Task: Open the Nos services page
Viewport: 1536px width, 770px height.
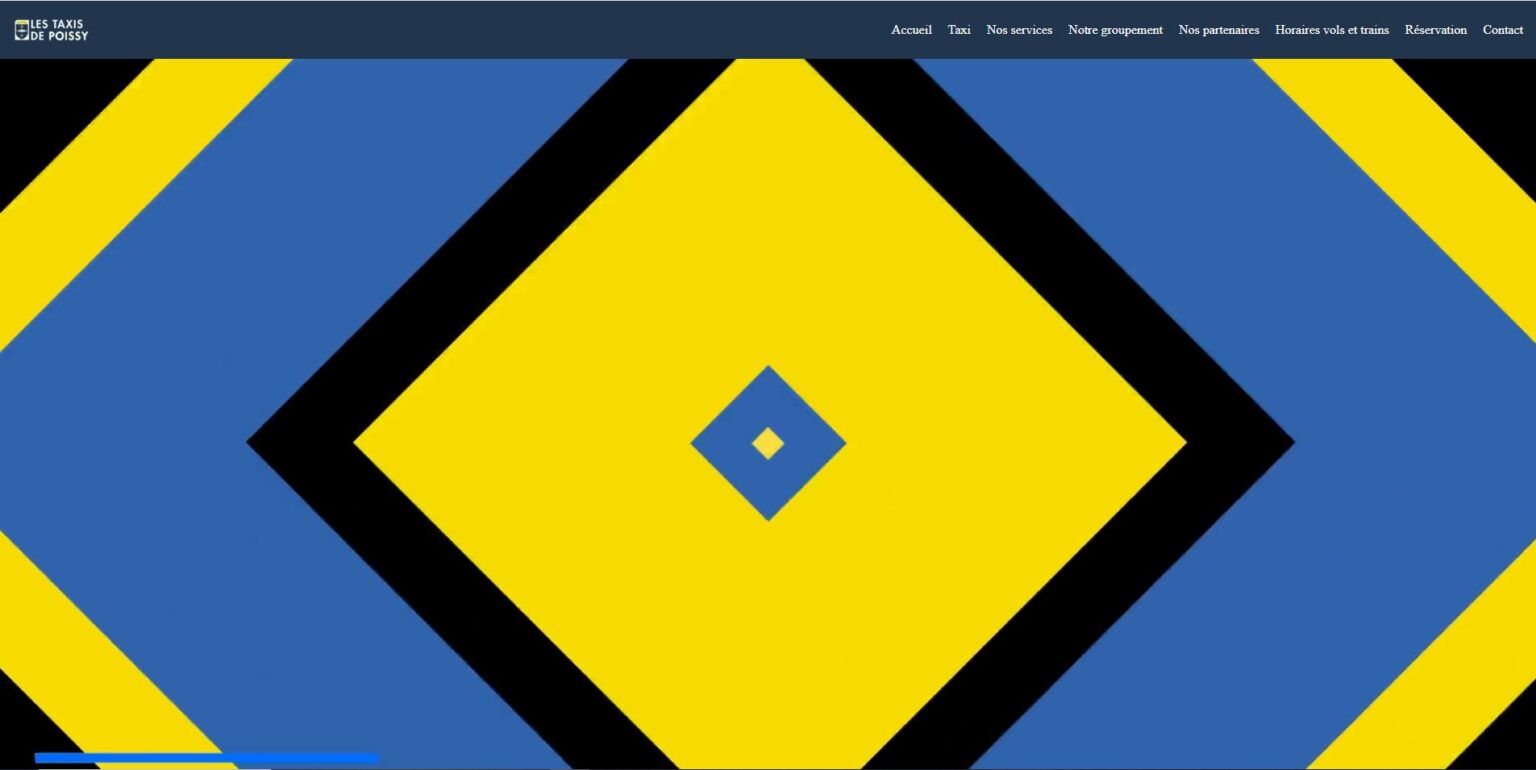Action: click(x=1019, y=30)
